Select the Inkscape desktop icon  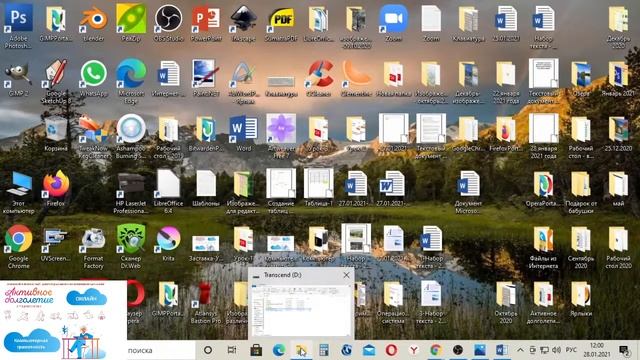tap(244, 23)
